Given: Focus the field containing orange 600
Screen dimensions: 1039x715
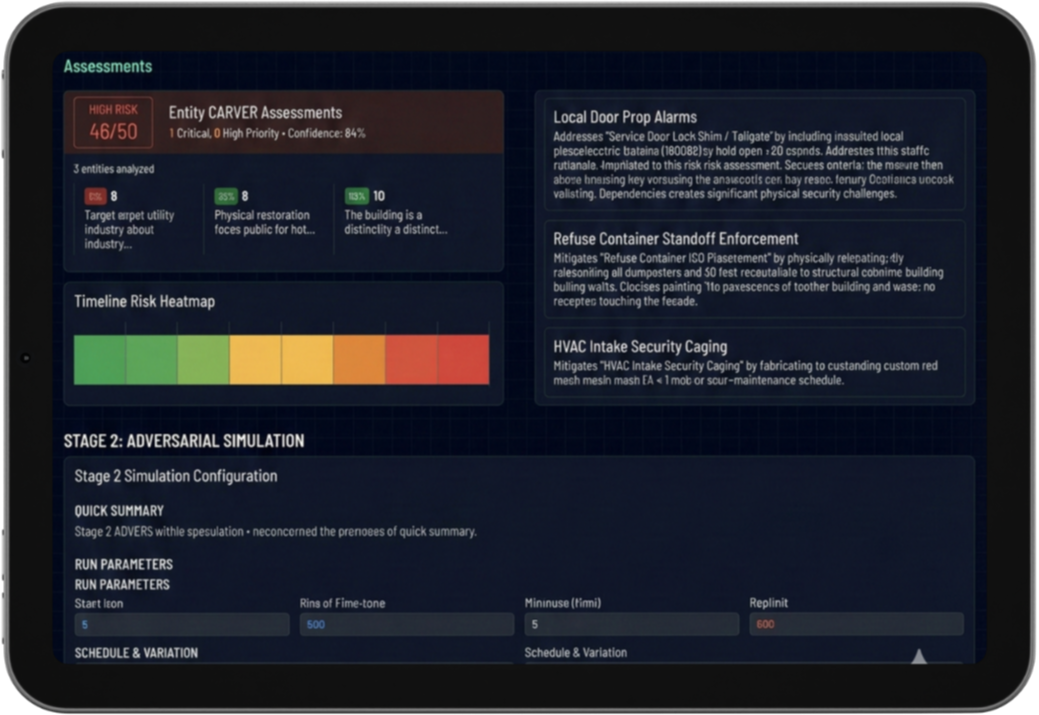Looking at the screenshot, I should [856, 624].
